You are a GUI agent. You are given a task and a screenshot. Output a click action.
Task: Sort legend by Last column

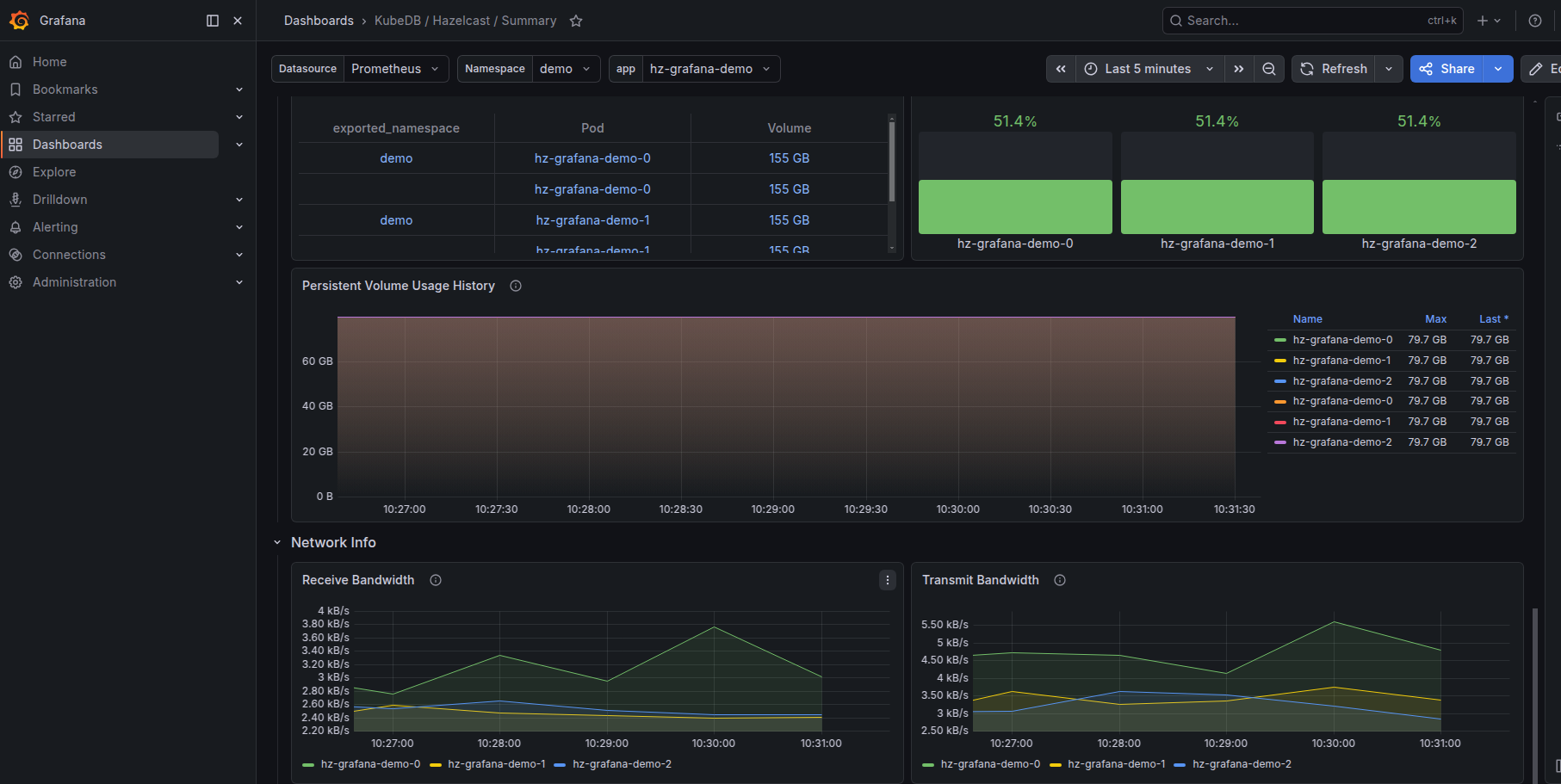[1494, 319]
